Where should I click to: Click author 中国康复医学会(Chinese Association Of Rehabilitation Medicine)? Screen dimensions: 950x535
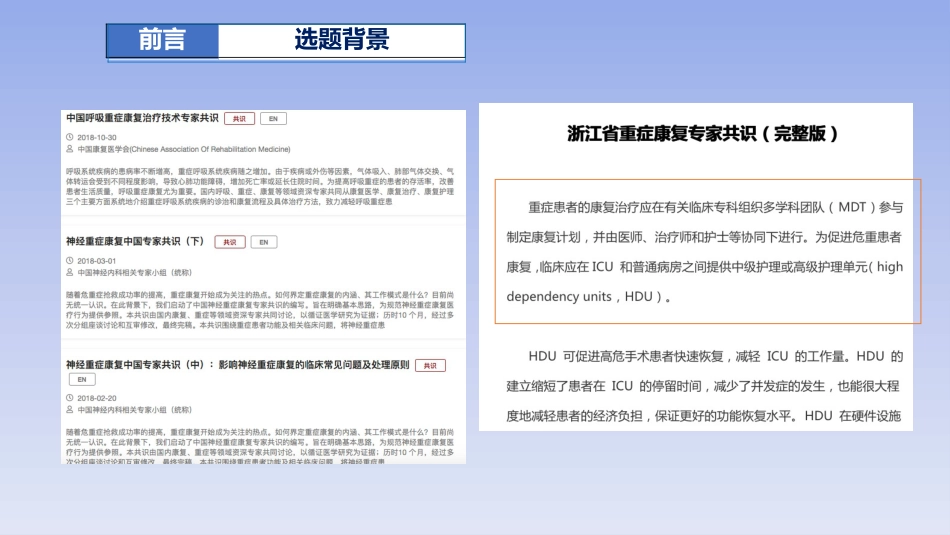point(184,149)
